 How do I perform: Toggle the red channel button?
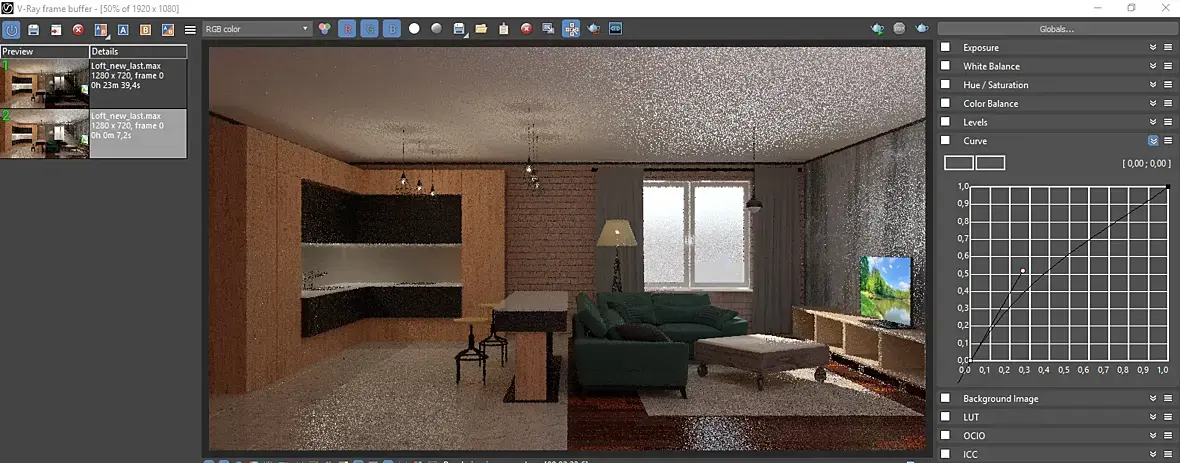click(347, 29)
